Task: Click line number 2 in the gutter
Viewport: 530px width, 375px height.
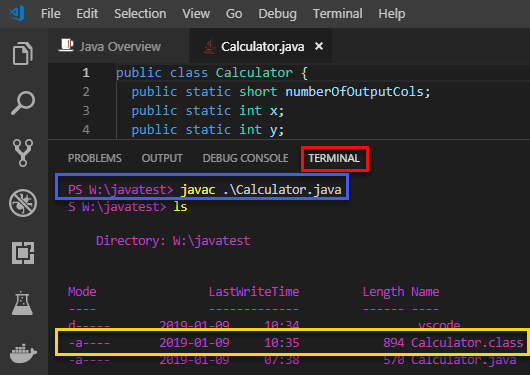Action: pyautogui.click(x=86, y=92)
